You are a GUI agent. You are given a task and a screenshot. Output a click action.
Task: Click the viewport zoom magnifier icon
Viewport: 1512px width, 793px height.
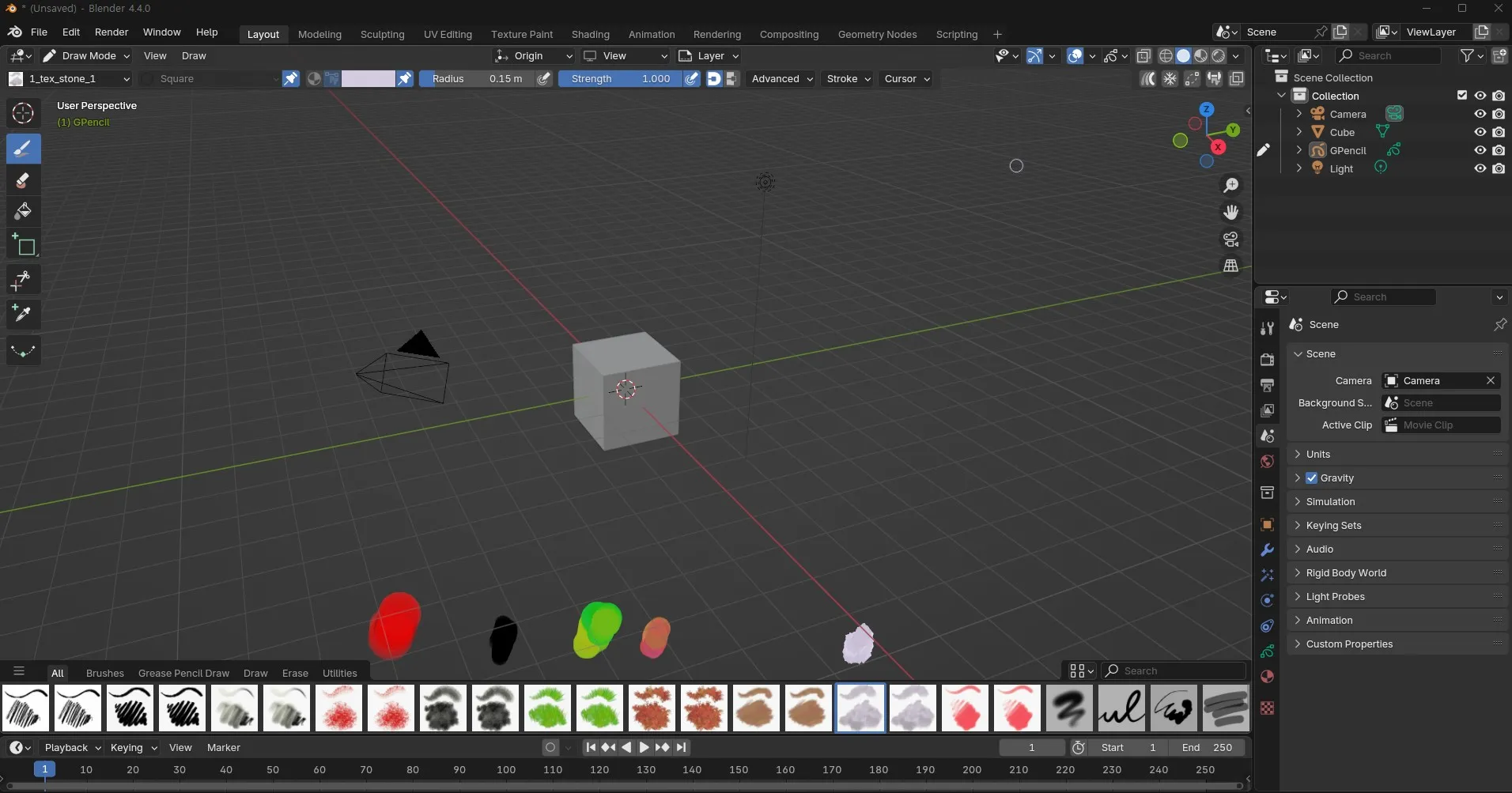tap(1231, 185)
